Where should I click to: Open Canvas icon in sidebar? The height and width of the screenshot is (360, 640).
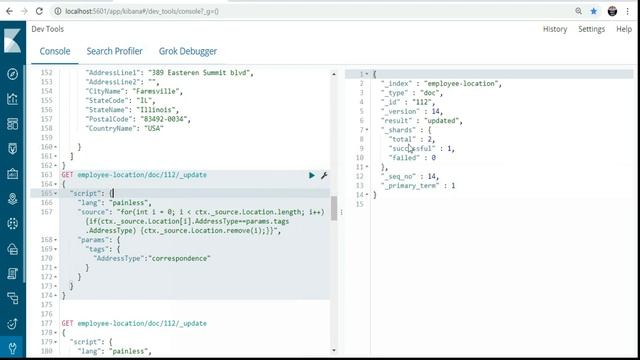12,173
